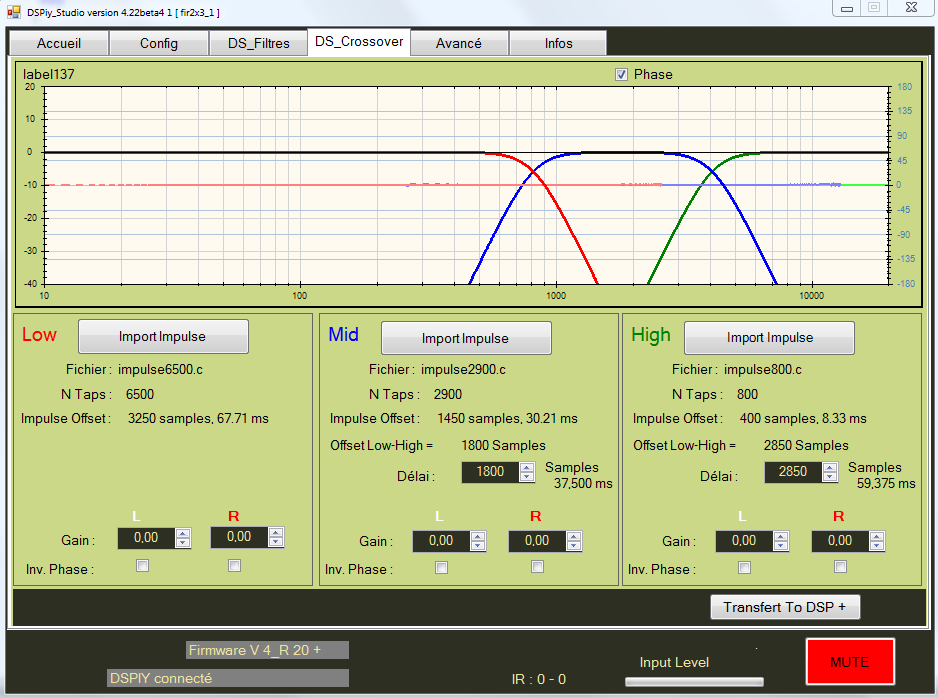Viewport: 938px width, 698px height.
Task: Go to the Accueil tab
Action: coord(58,43)
